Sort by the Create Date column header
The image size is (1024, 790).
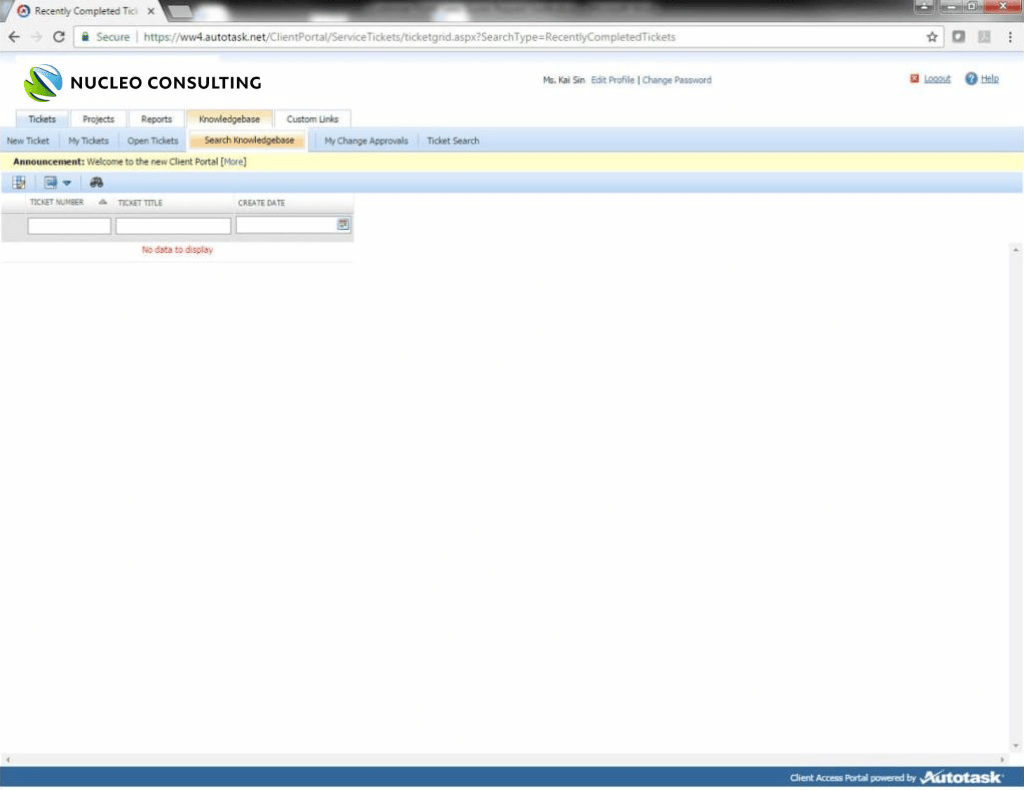click(261, 203)
